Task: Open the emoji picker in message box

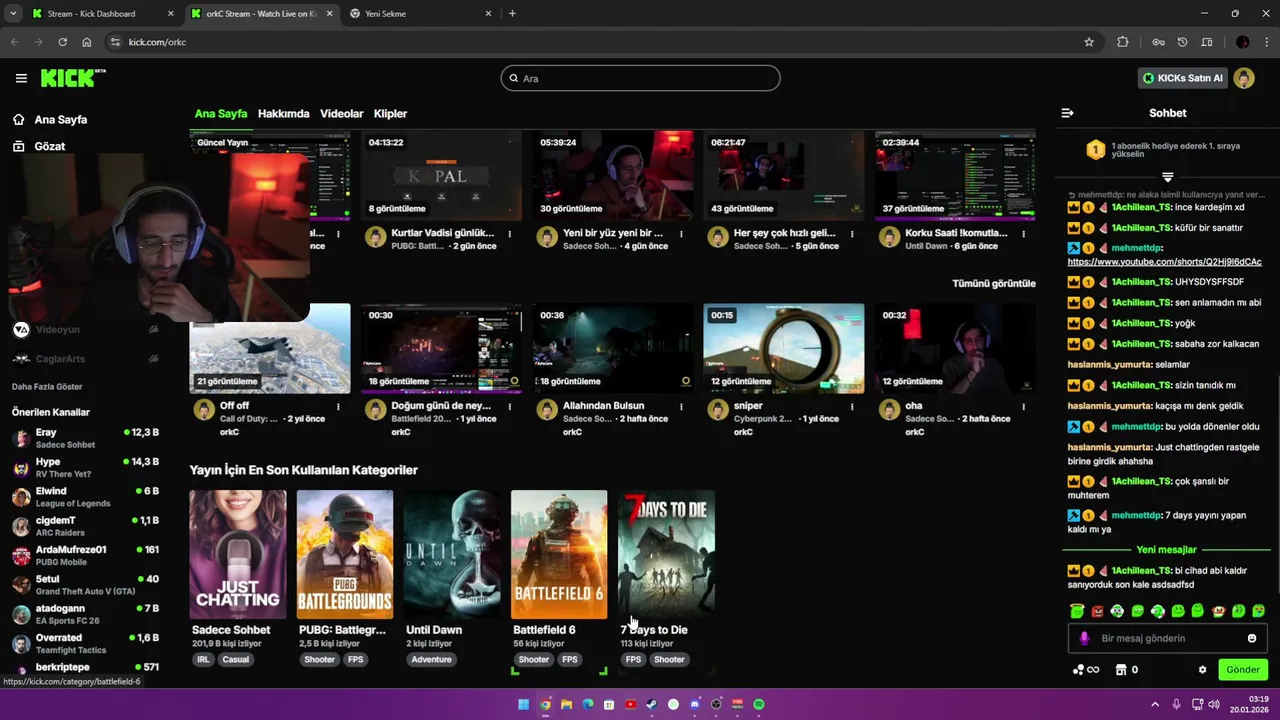Action: click(x=1252, y=638)
